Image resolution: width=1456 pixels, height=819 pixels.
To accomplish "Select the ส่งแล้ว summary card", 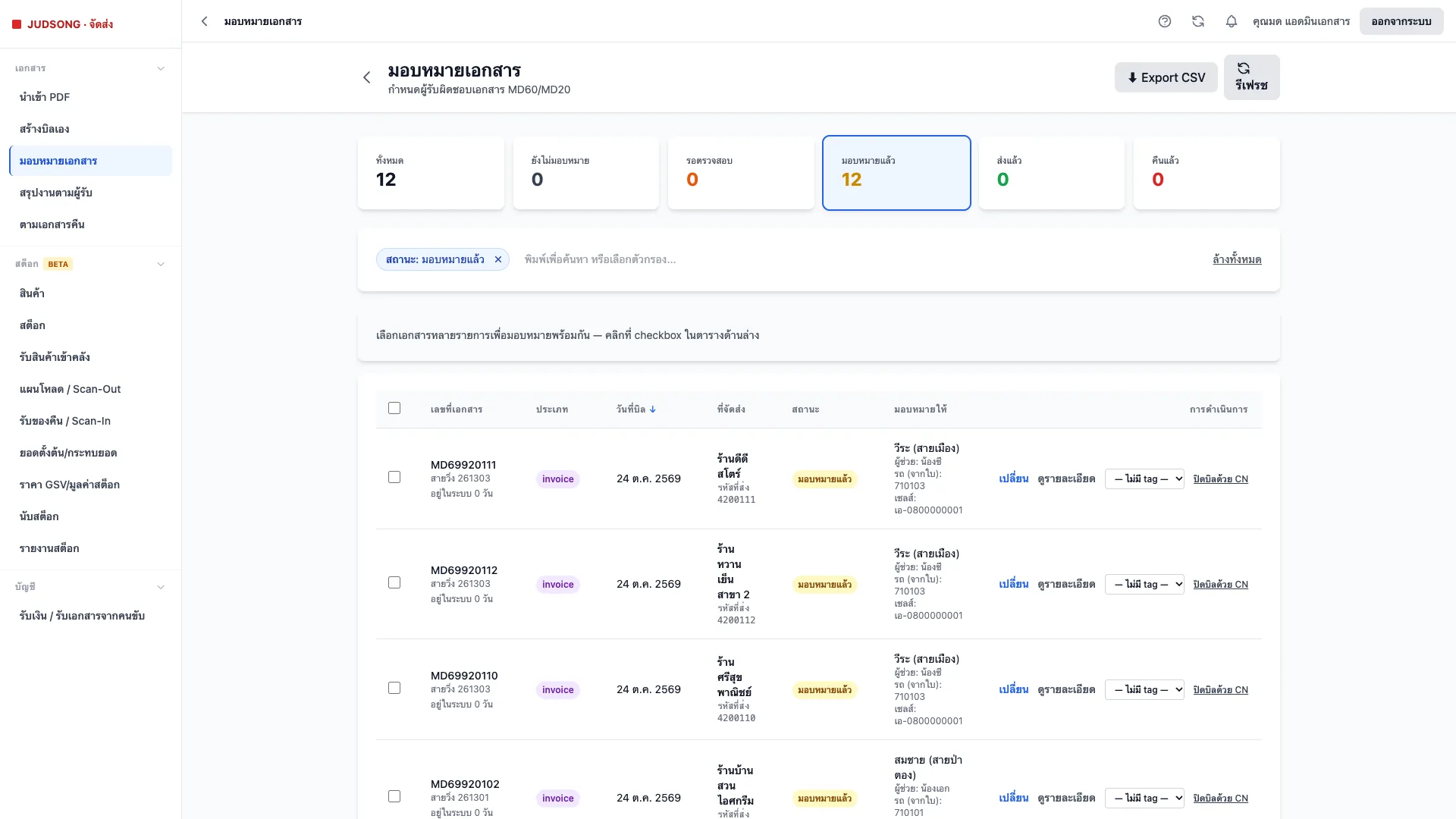I will coord(1052,173).
